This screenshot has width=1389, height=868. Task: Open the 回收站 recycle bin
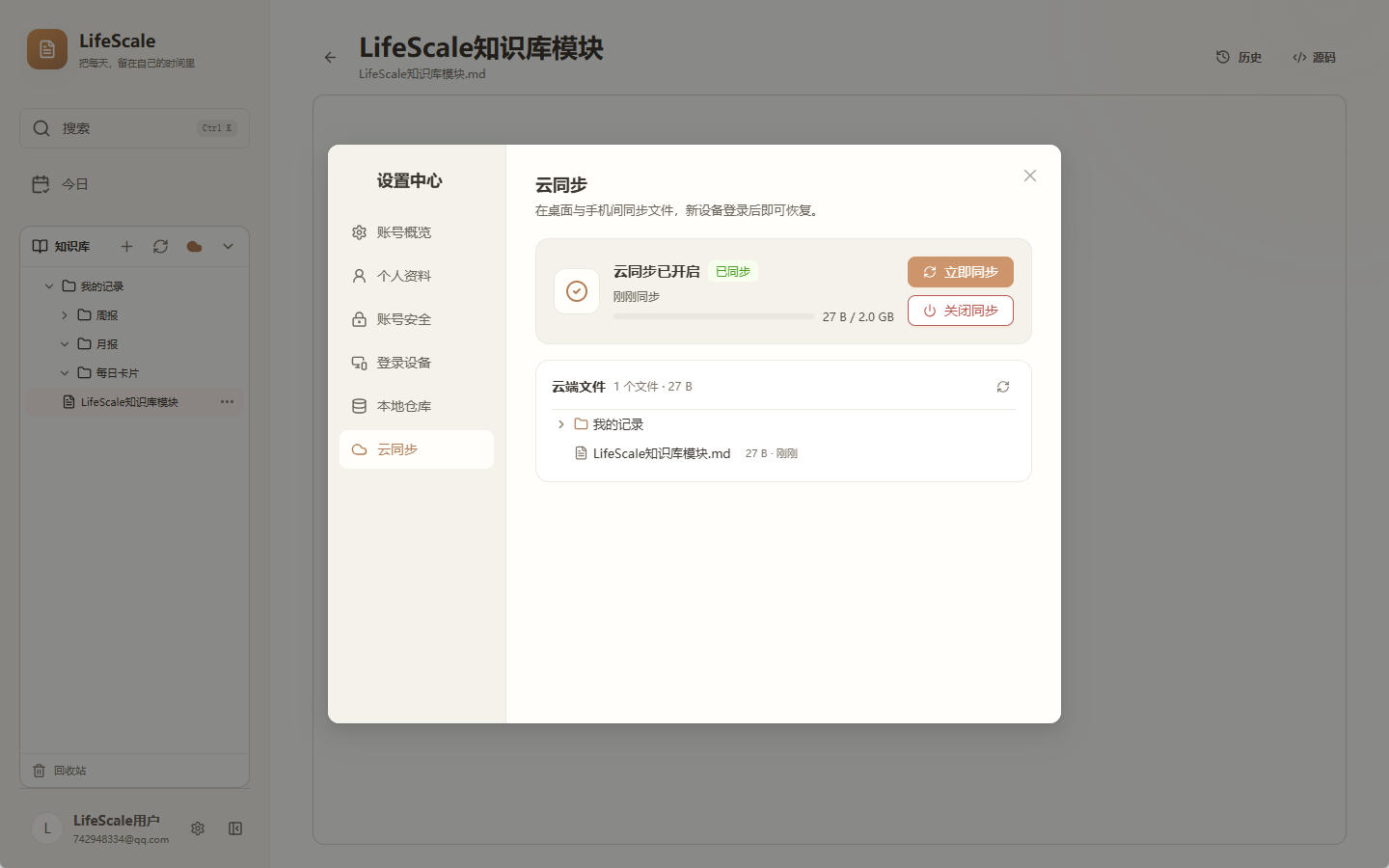click(x=134, y=771)
